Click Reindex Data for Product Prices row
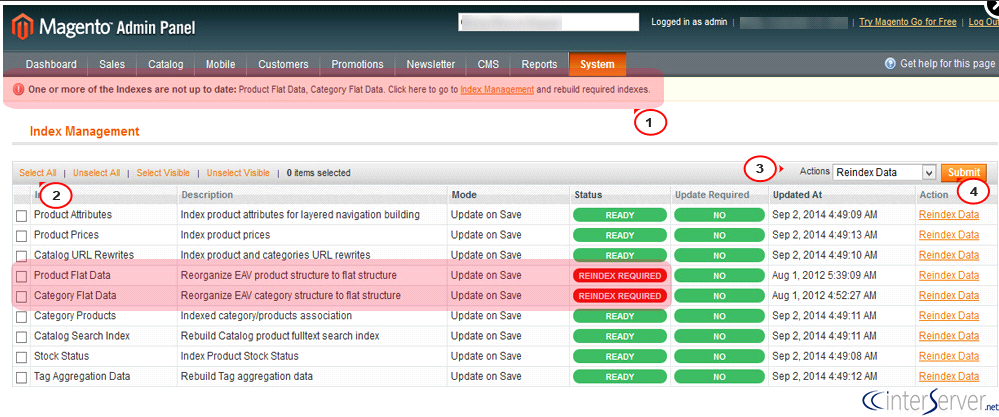This screenshot has width=999, height=417. pyautogui.click(x=949, y=235)
